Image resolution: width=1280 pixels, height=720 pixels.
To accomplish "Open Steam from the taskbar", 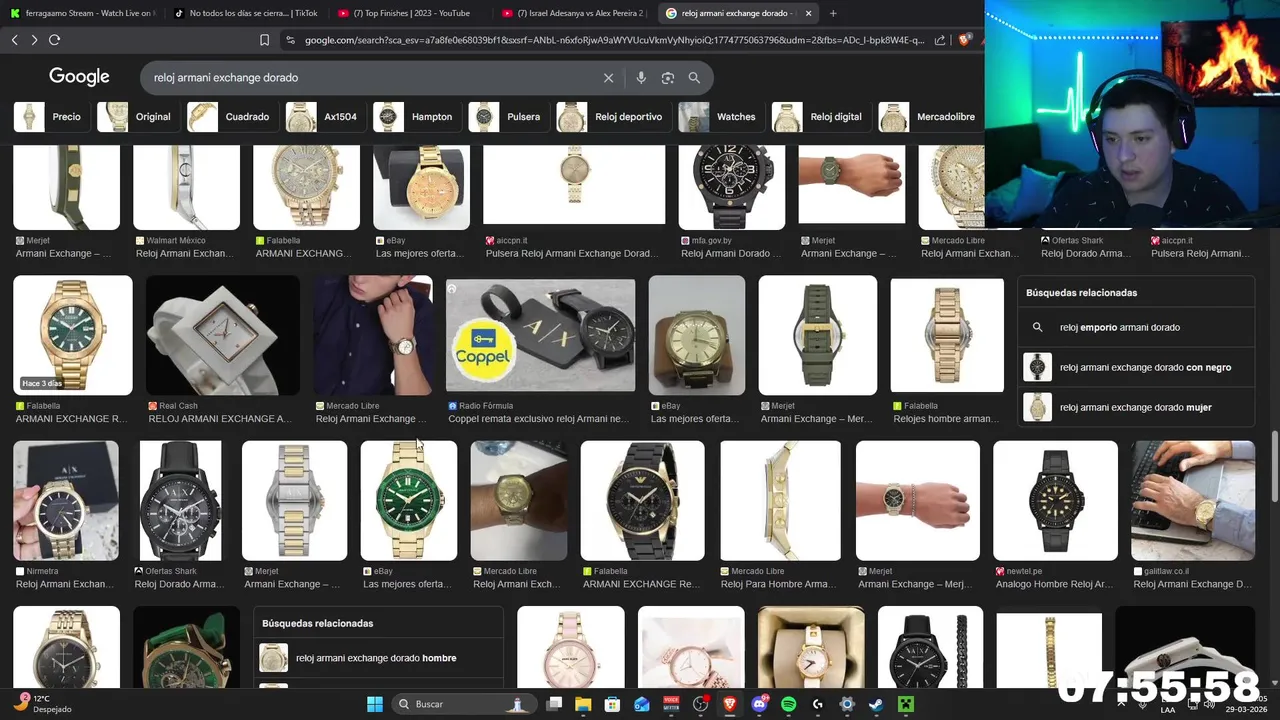I will pyautogui.click(x=877, y=704).
